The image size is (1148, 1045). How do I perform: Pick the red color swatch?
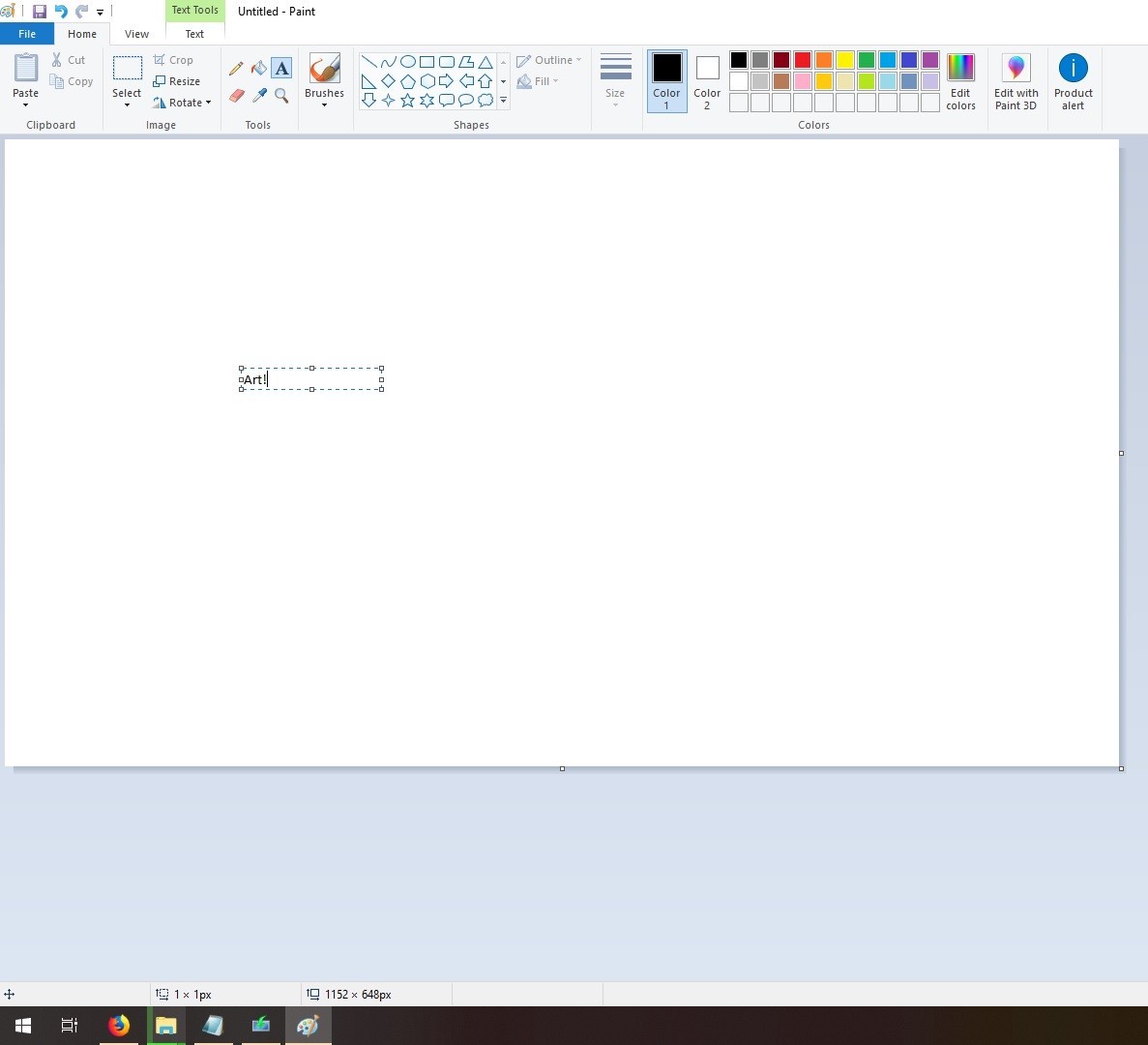pyautogui.click(x=803, y=60)
